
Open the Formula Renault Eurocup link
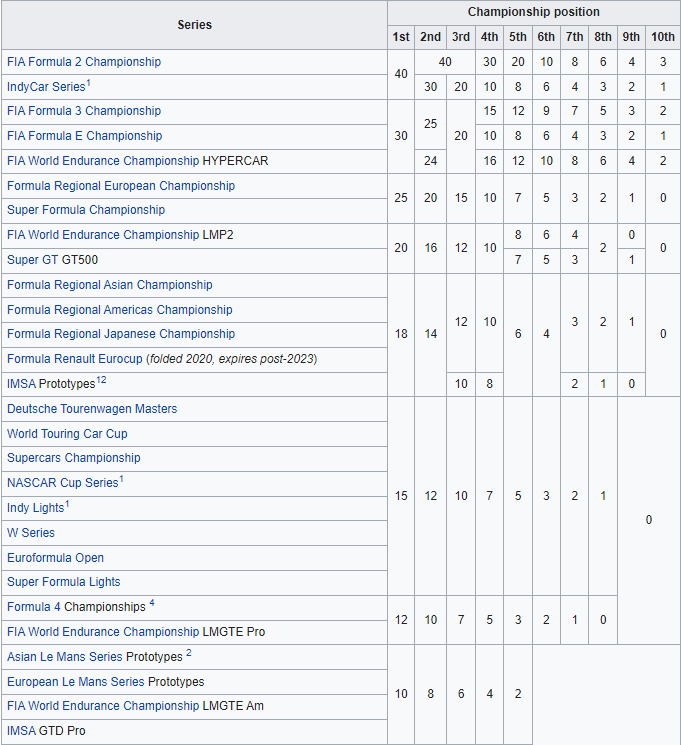coord(75,359)
